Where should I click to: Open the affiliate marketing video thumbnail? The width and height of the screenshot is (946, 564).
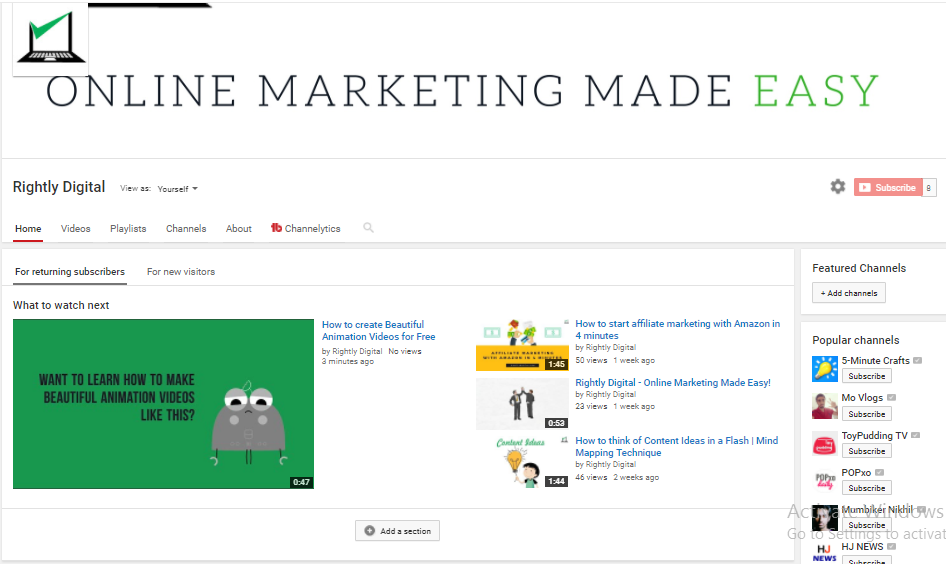tap(522, 345)
